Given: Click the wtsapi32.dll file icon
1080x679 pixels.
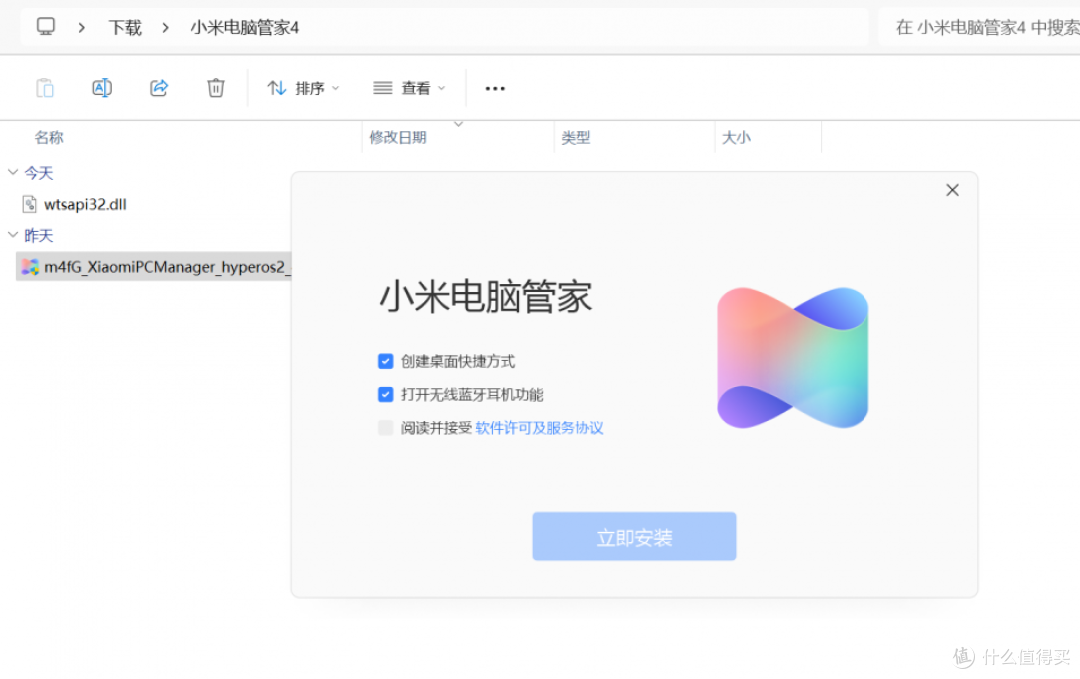Looking at the screenshot, I should [30, 205].
